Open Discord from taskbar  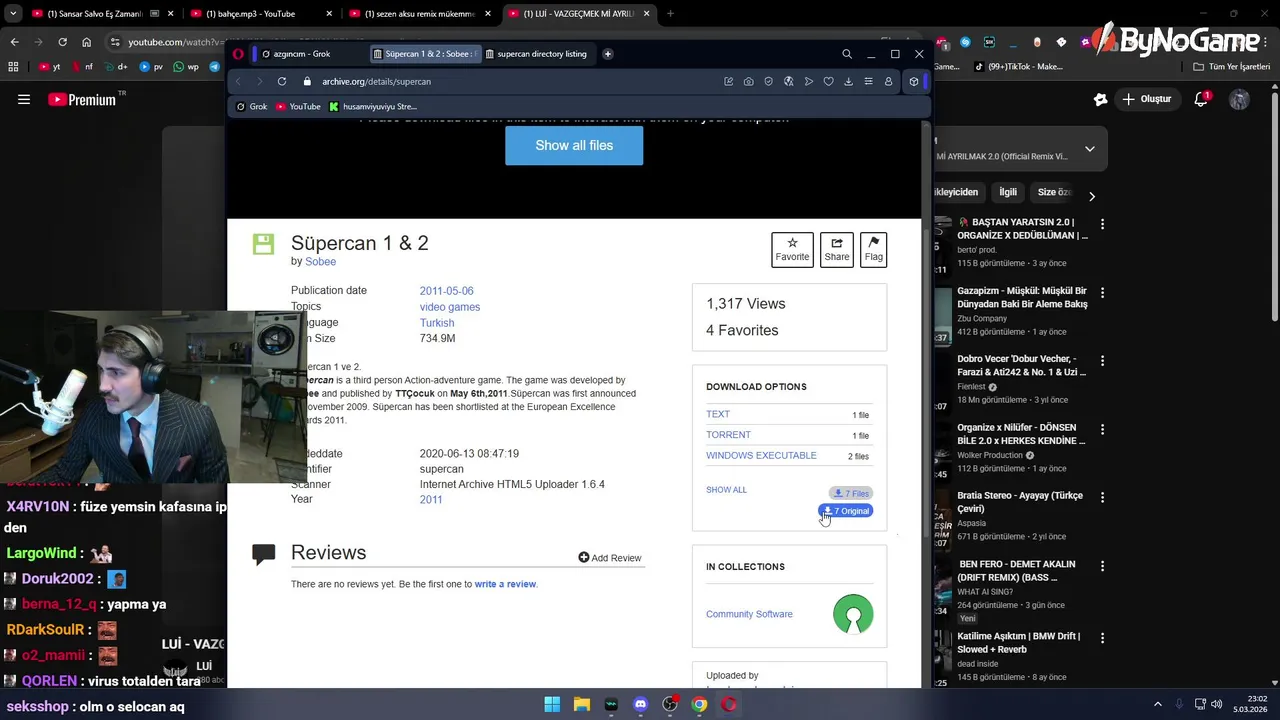tap(641, 704)
